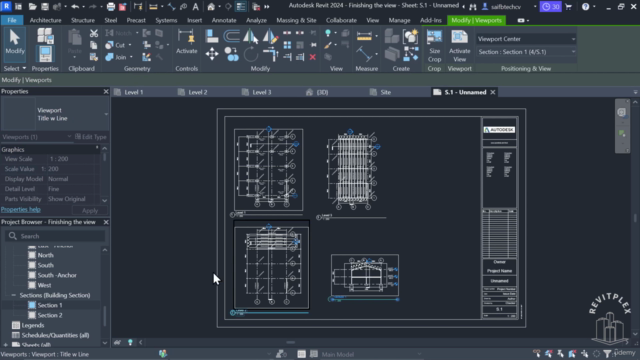Click the Activate View button
Image resolution: width=640 pixels, height=360 pixels.
(x=460, y=45)
